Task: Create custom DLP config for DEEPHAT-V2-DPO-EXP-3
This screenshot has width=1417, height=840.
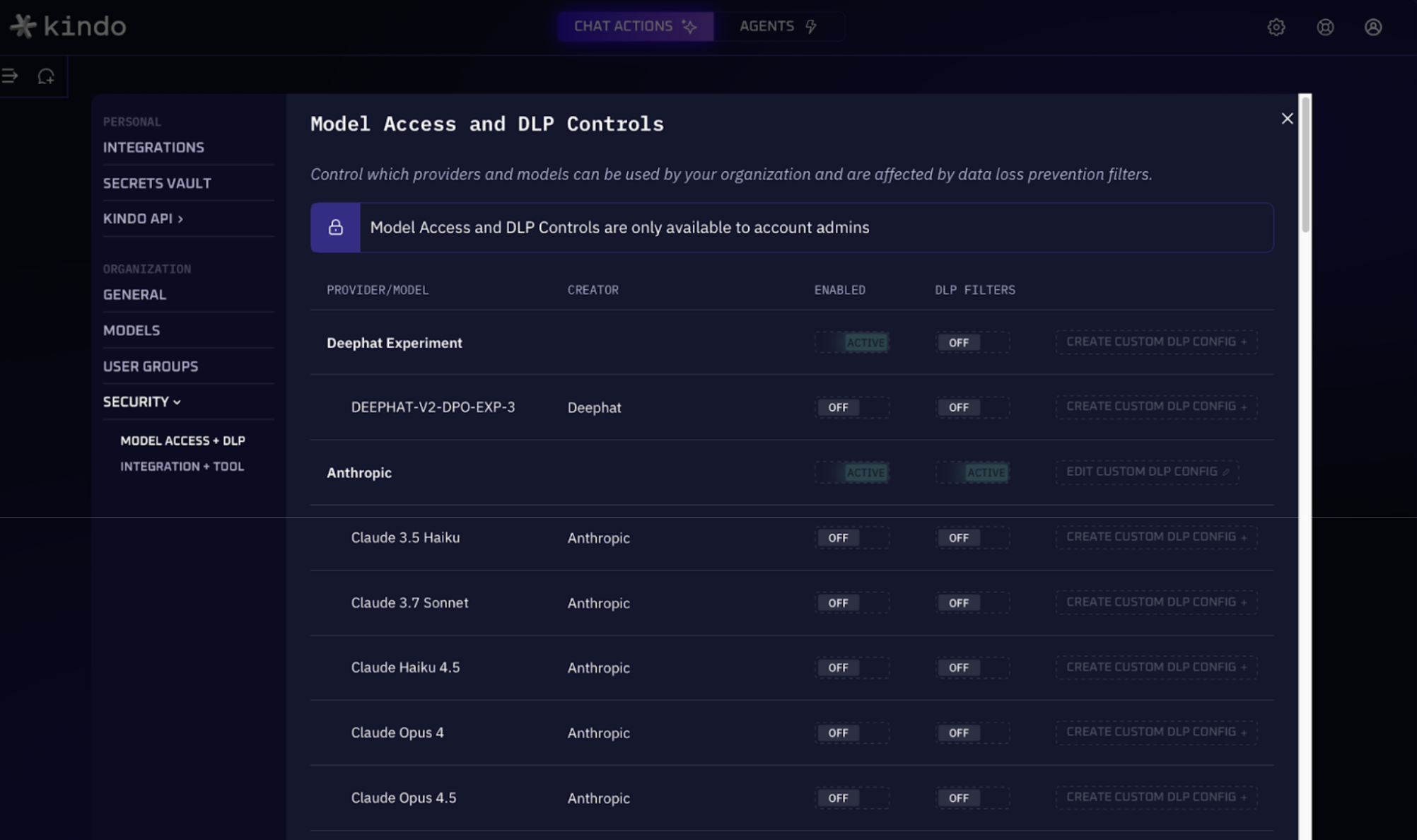Action: click(x=1156, y=407)
